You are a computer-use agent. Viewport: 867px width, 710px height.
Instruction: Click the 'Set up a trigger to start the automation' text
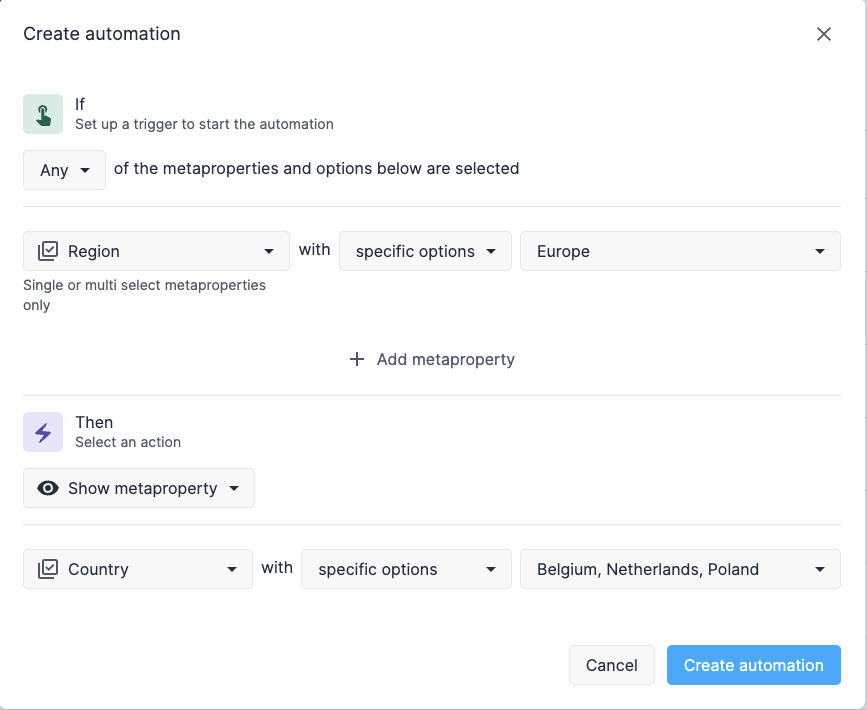(205, 124)
